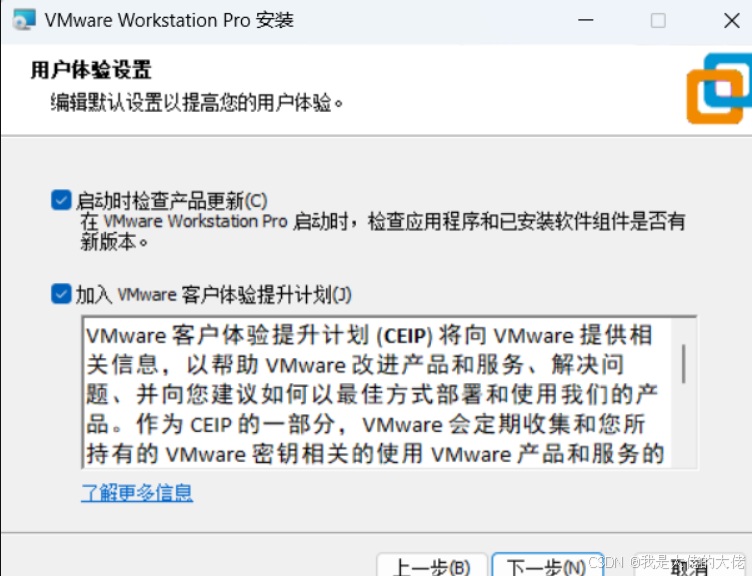Close the VMware installer dialog

pyautogui.click(x=732, y=21)
